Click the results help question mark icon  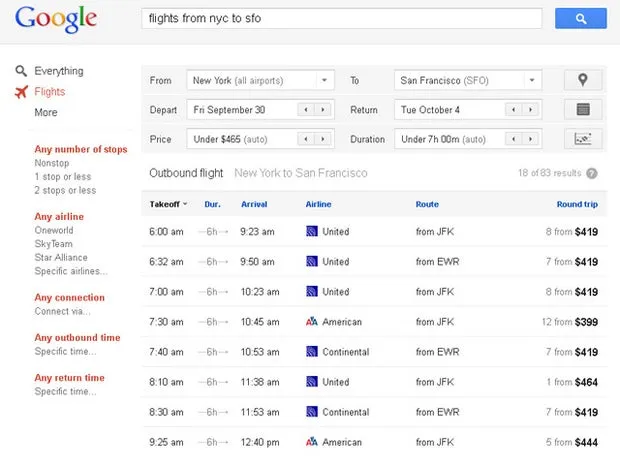tap(592, 173)
